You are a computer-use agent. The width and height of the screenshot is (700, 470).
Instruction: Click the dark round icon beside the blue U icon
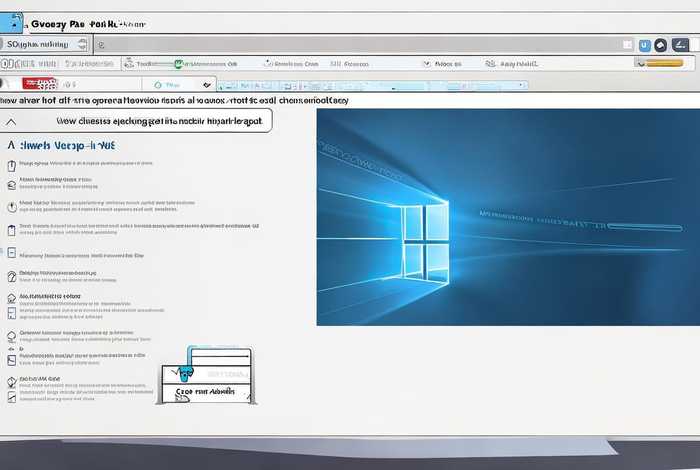point(661,45)
